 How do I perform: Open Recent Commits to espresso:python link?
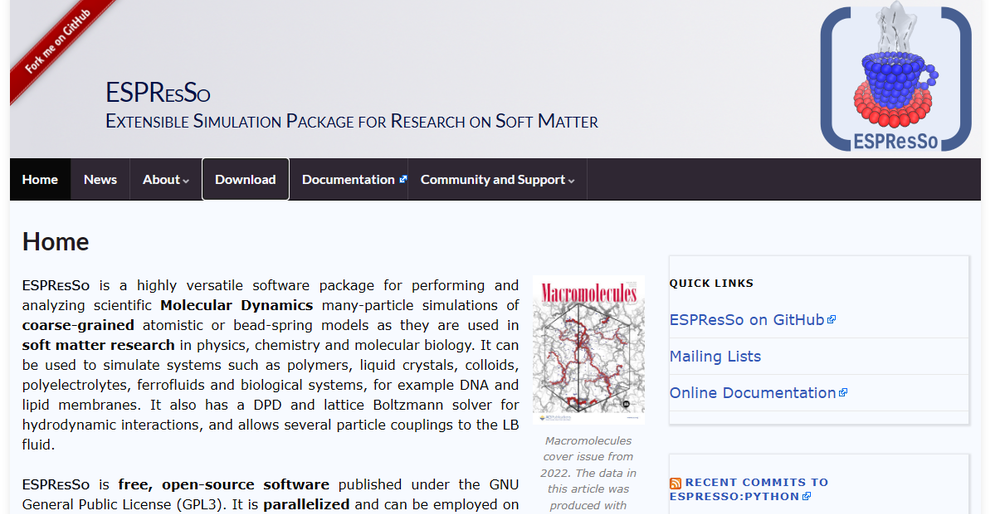coord(749,489)
